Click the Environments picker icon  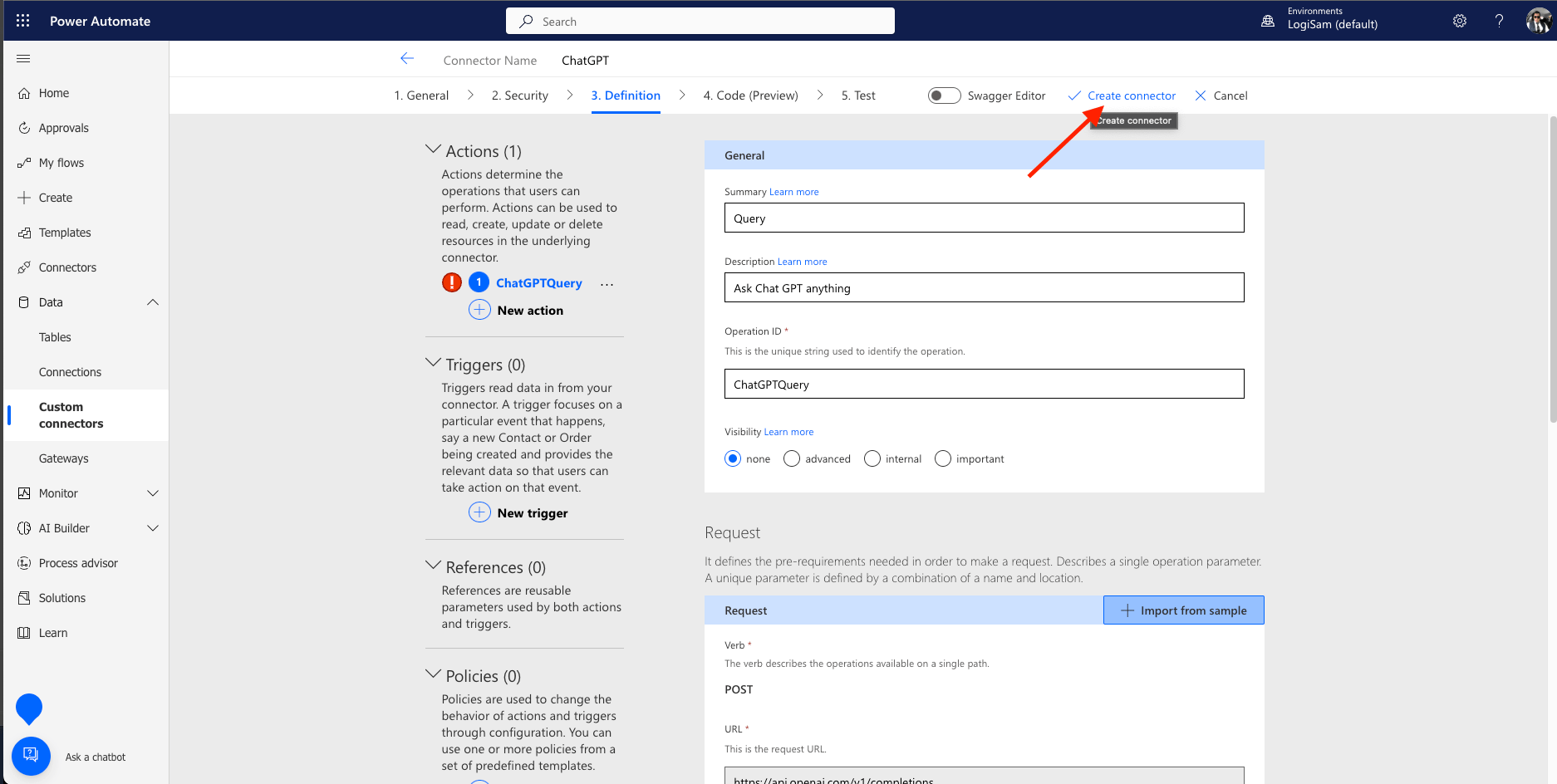[1268, 21]
